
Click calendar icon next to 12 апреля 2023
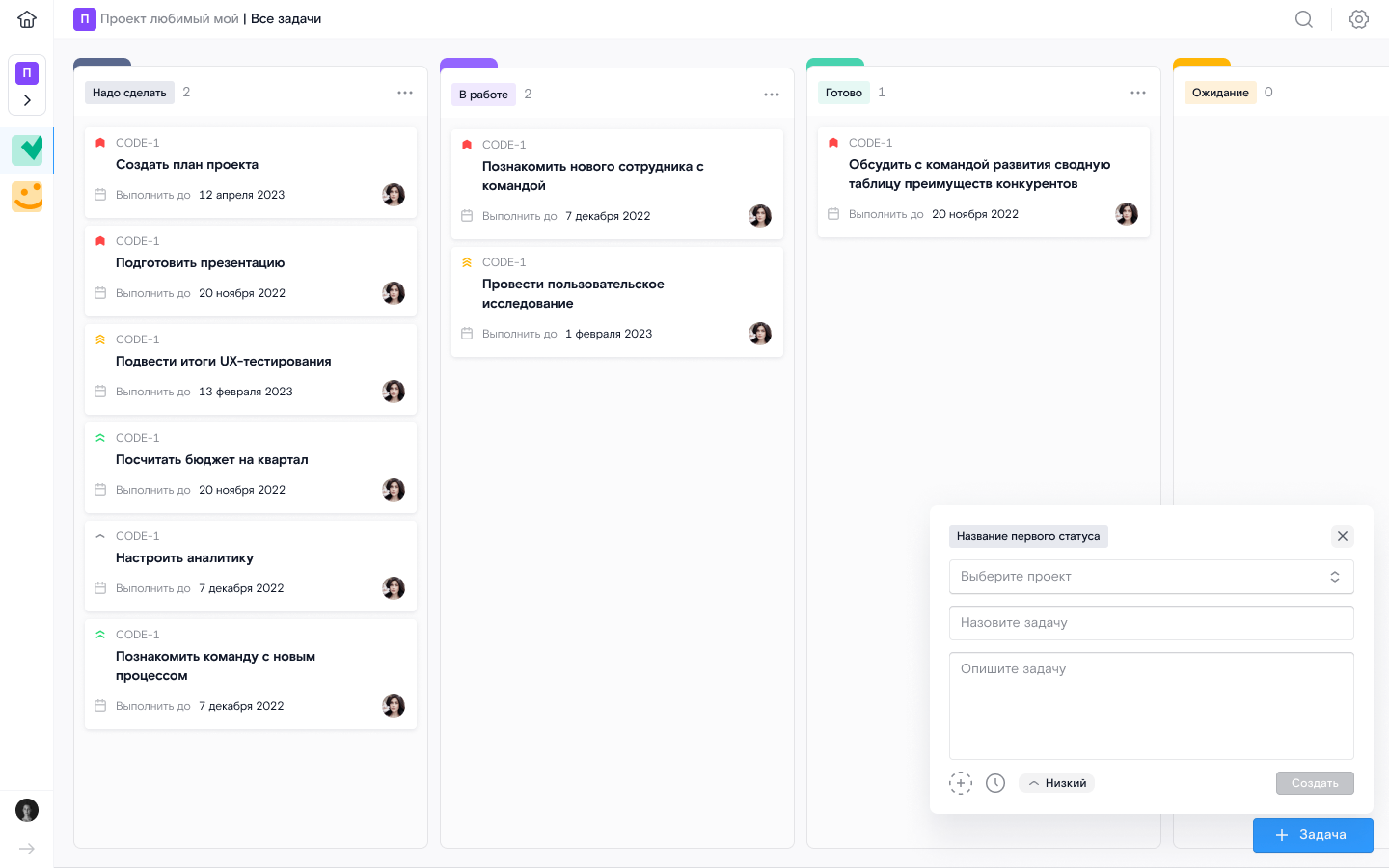[100, 195]
